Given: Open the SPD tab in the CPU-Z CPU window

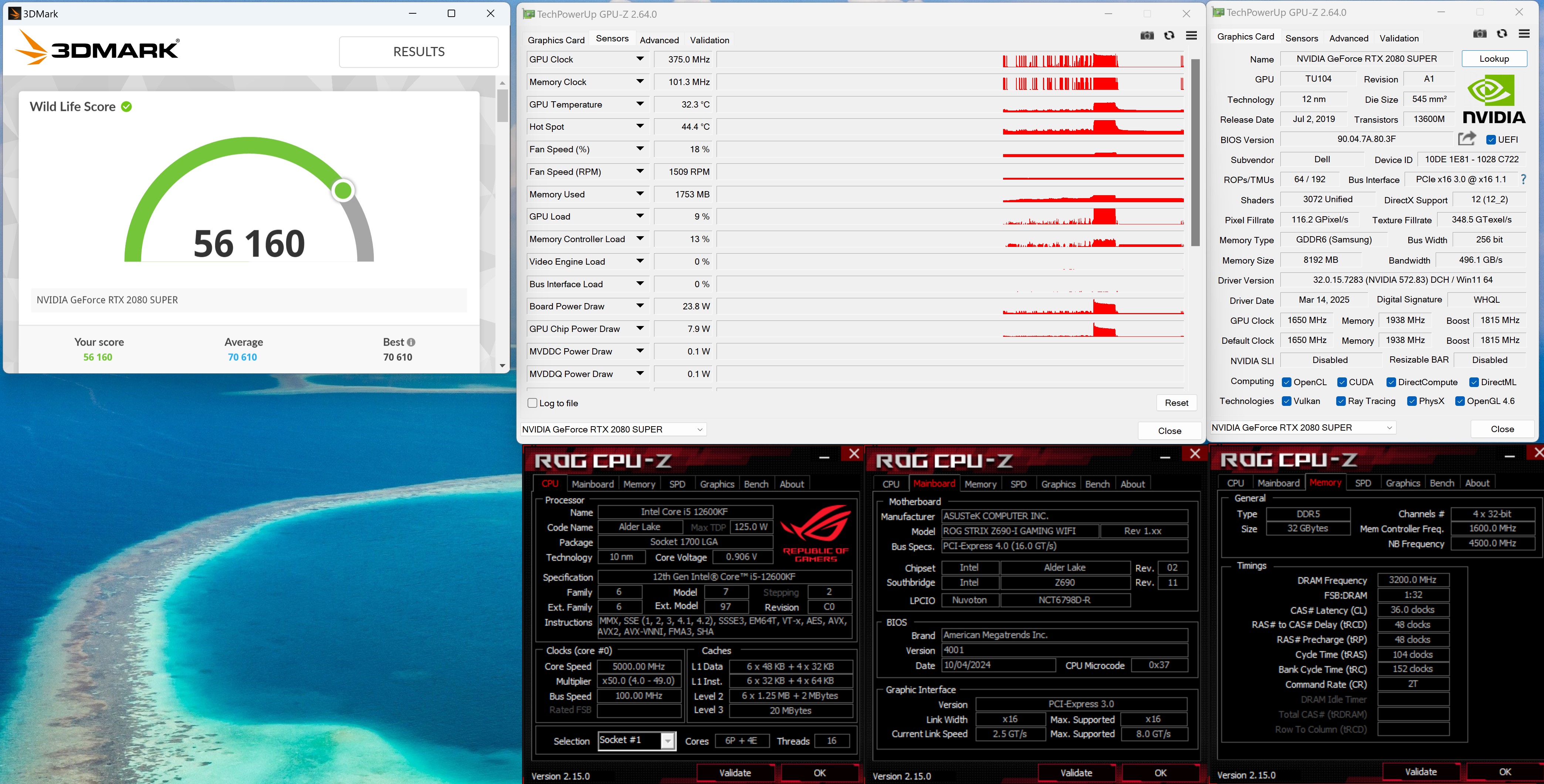Looking at the screenshot, I should tap(677, 484).
